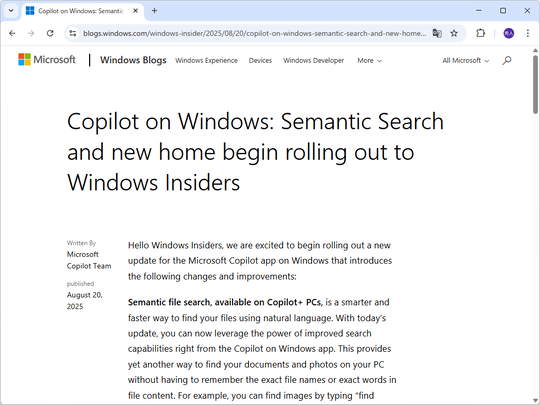The height and width of the screenshot is (405, 540).
Task: Expand the All Microsoft dropdown
Action: point(466,61)
